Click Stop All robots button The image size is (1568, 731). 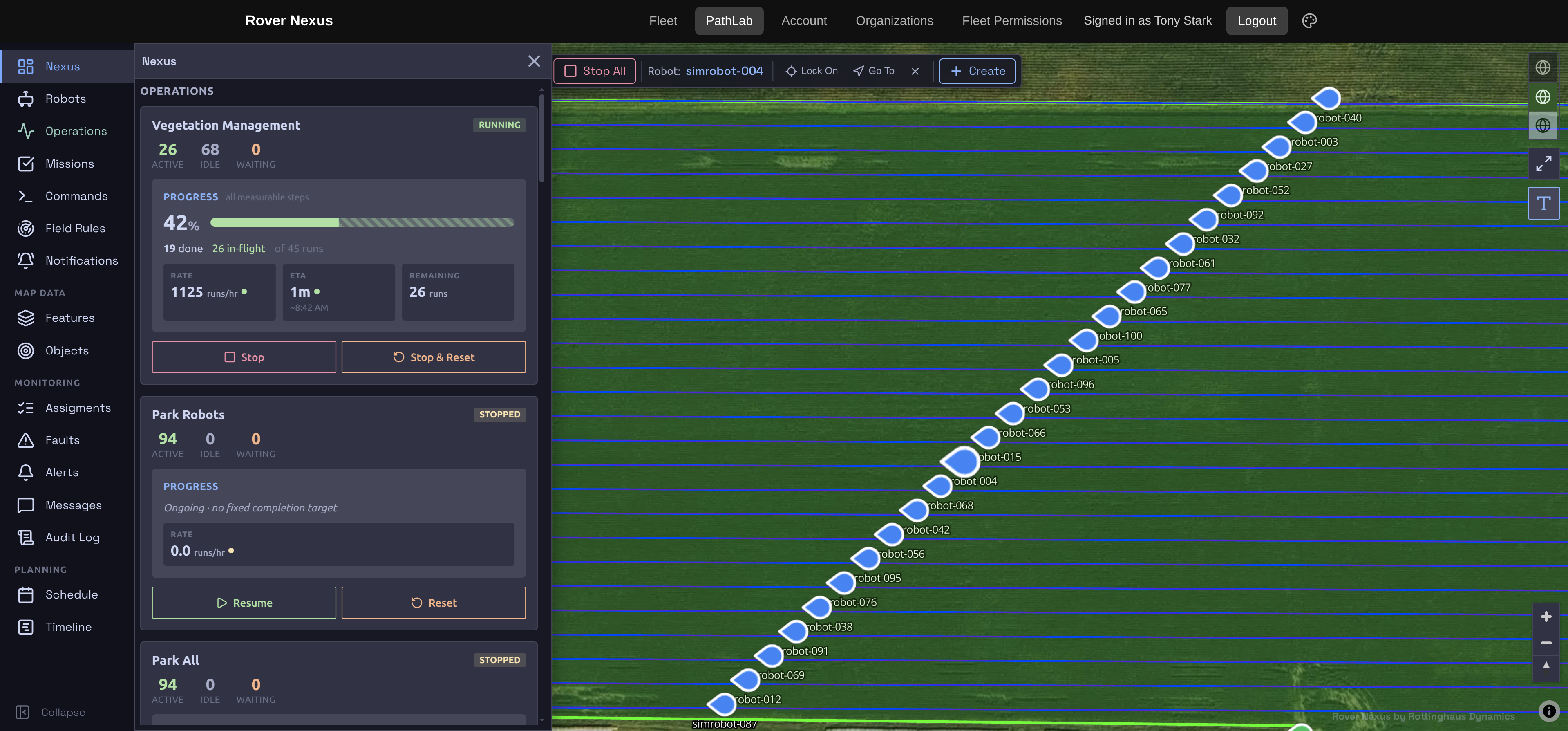595,71
